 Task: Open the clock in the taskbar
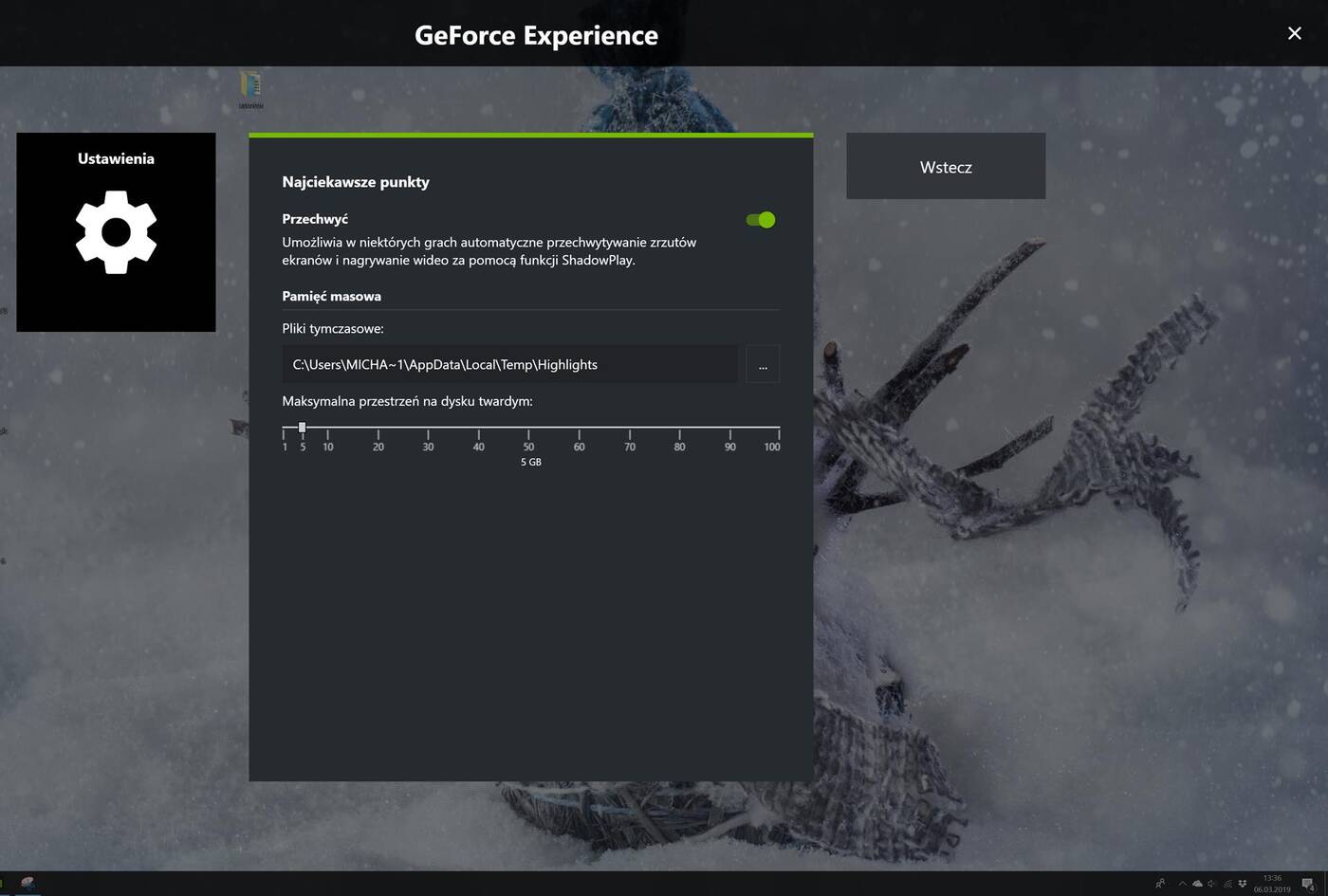tap(1271, 883)
